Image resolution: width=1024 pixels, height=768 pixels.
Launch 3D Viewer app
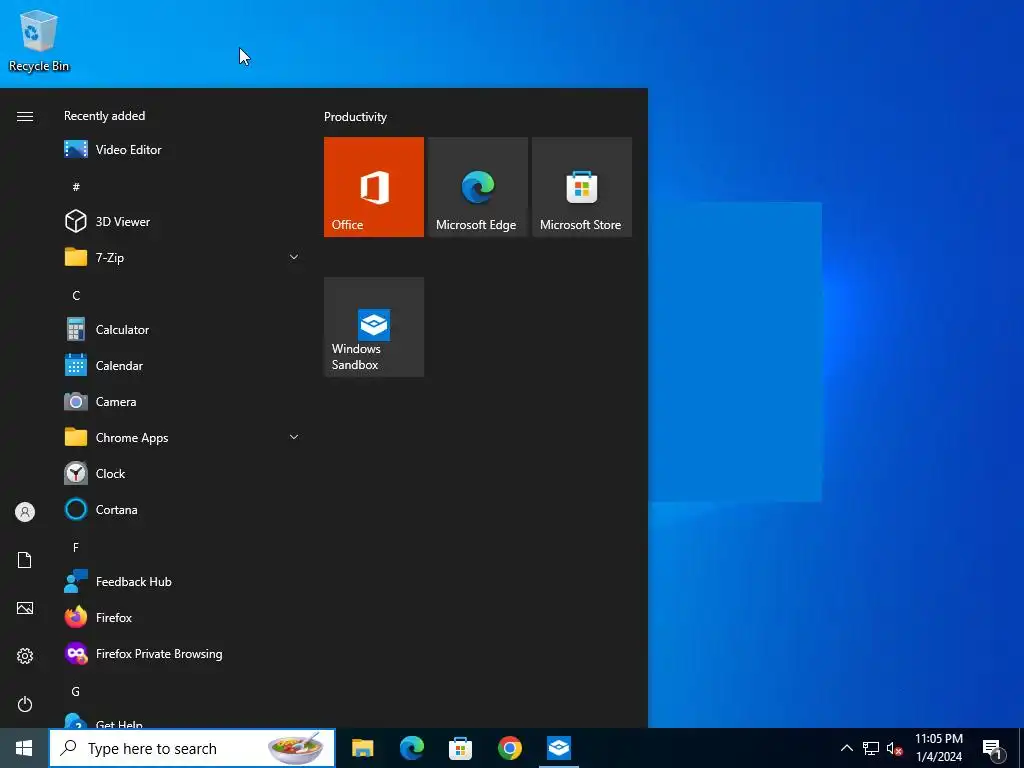[x=182, y=221]
